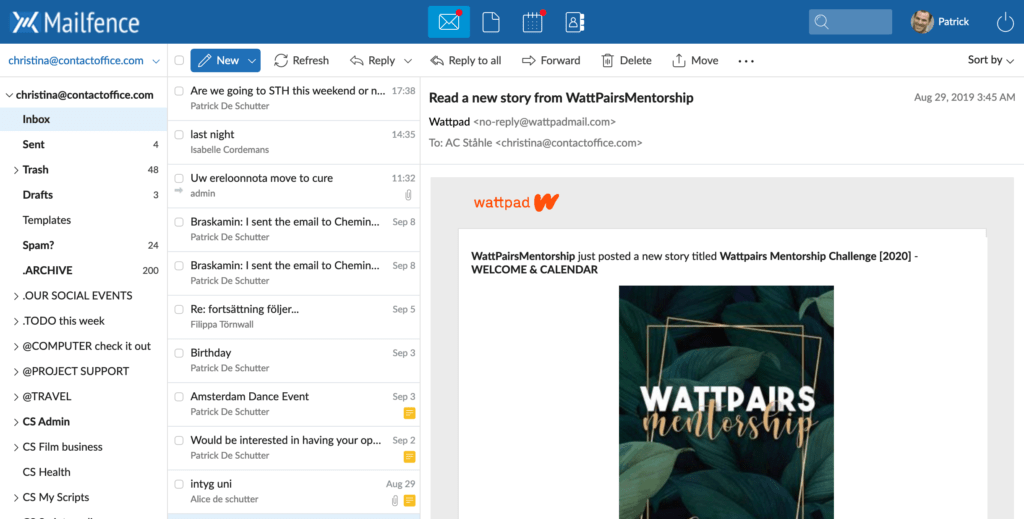Open the New button dropdown arrow

pyautogui.click(x=252, y=61)
